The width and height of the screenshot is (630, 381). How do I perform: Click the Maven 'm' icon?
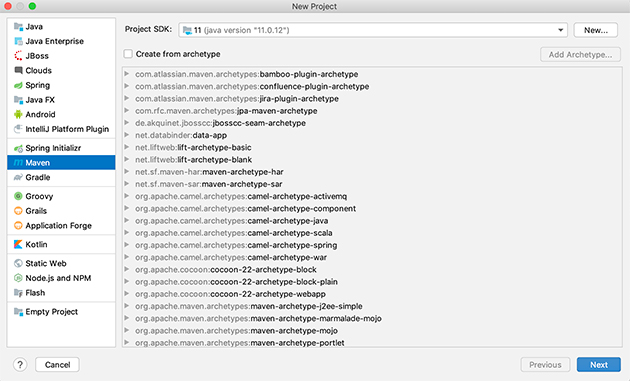[18, 163]
